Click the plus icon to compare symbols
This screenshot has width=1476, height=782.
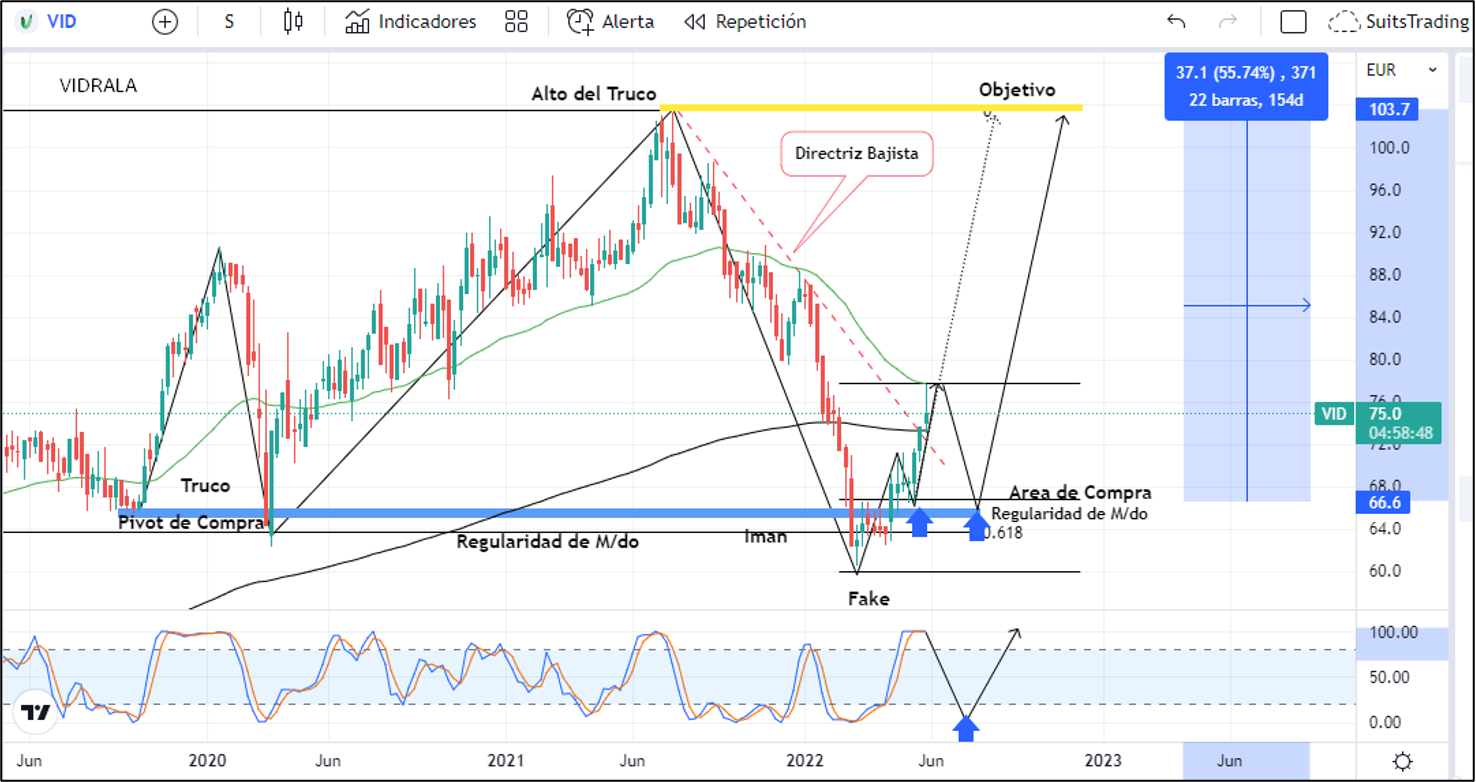pyautogui.click(x=165, y=21)
